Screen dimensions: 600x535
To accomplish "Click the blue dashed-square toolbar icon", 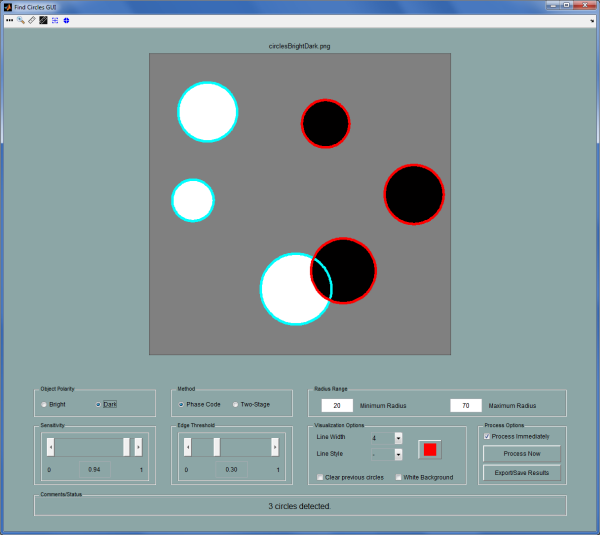I will click(x=55, y=20).
